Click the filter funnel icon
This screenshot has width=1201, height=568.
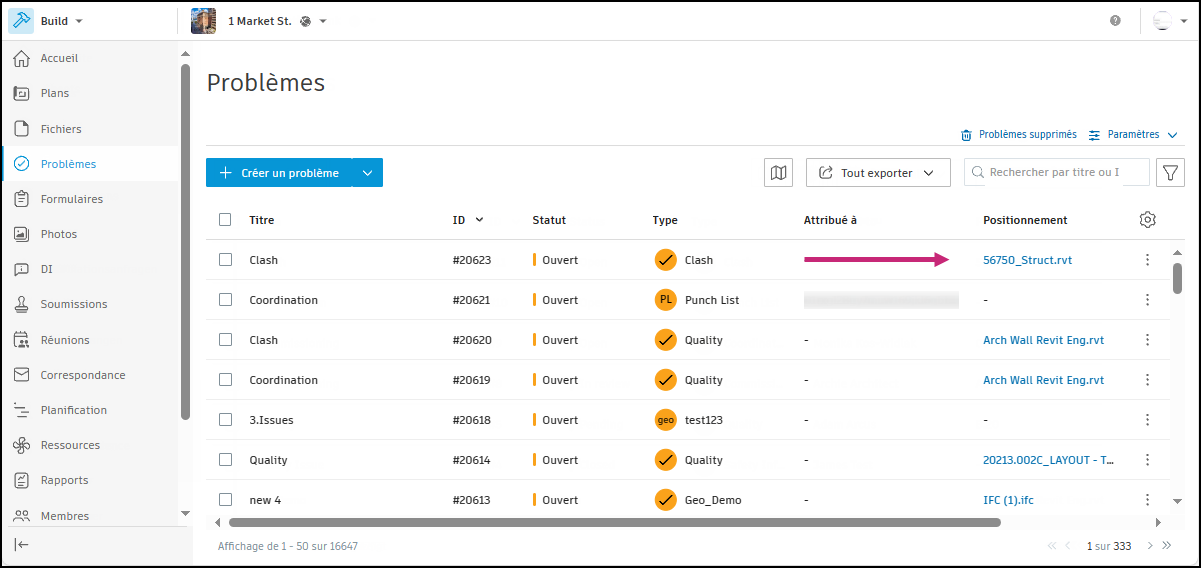tap(1170, 173)
